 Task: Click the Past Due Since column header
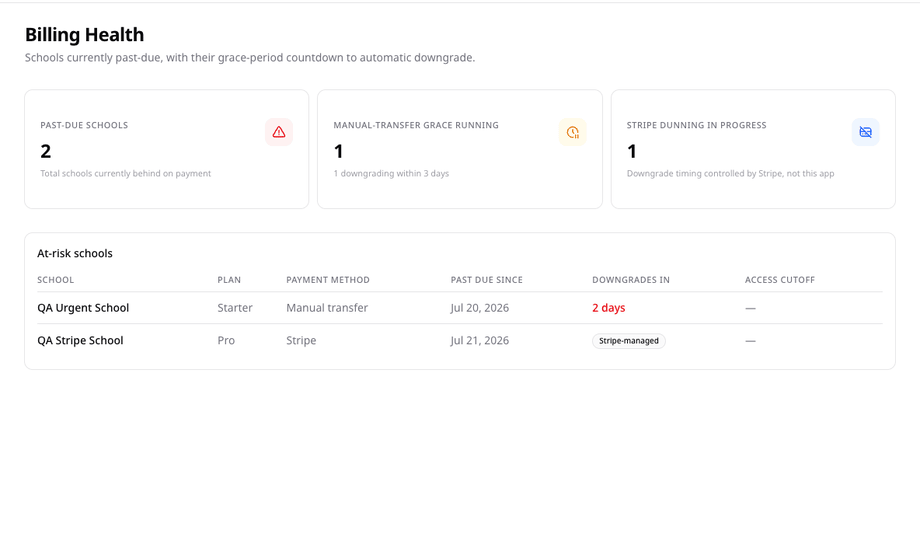point(486,280)
